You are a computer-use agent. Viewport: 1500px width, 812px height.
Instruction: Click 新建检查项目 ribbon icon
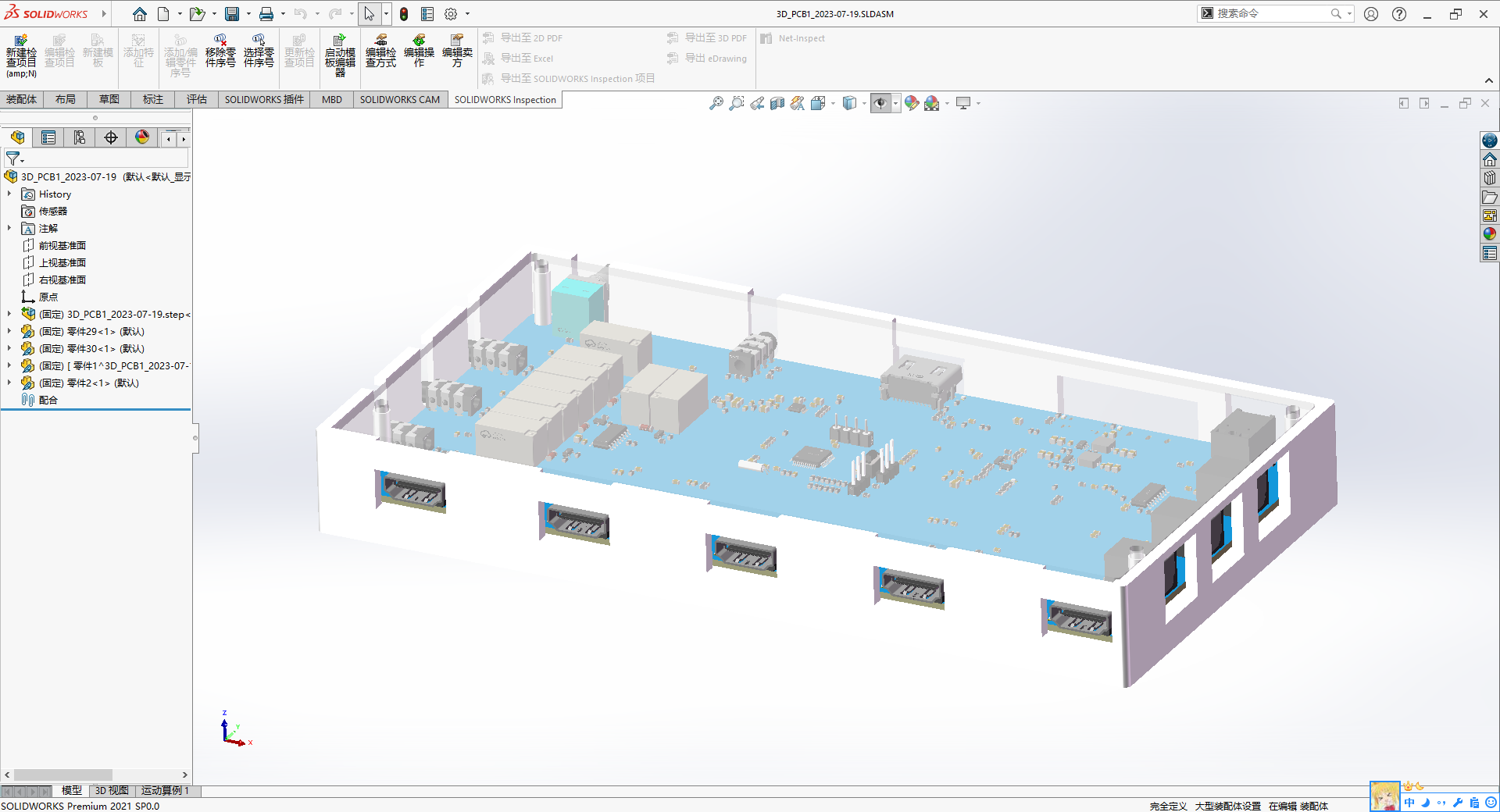pos(21,55)
